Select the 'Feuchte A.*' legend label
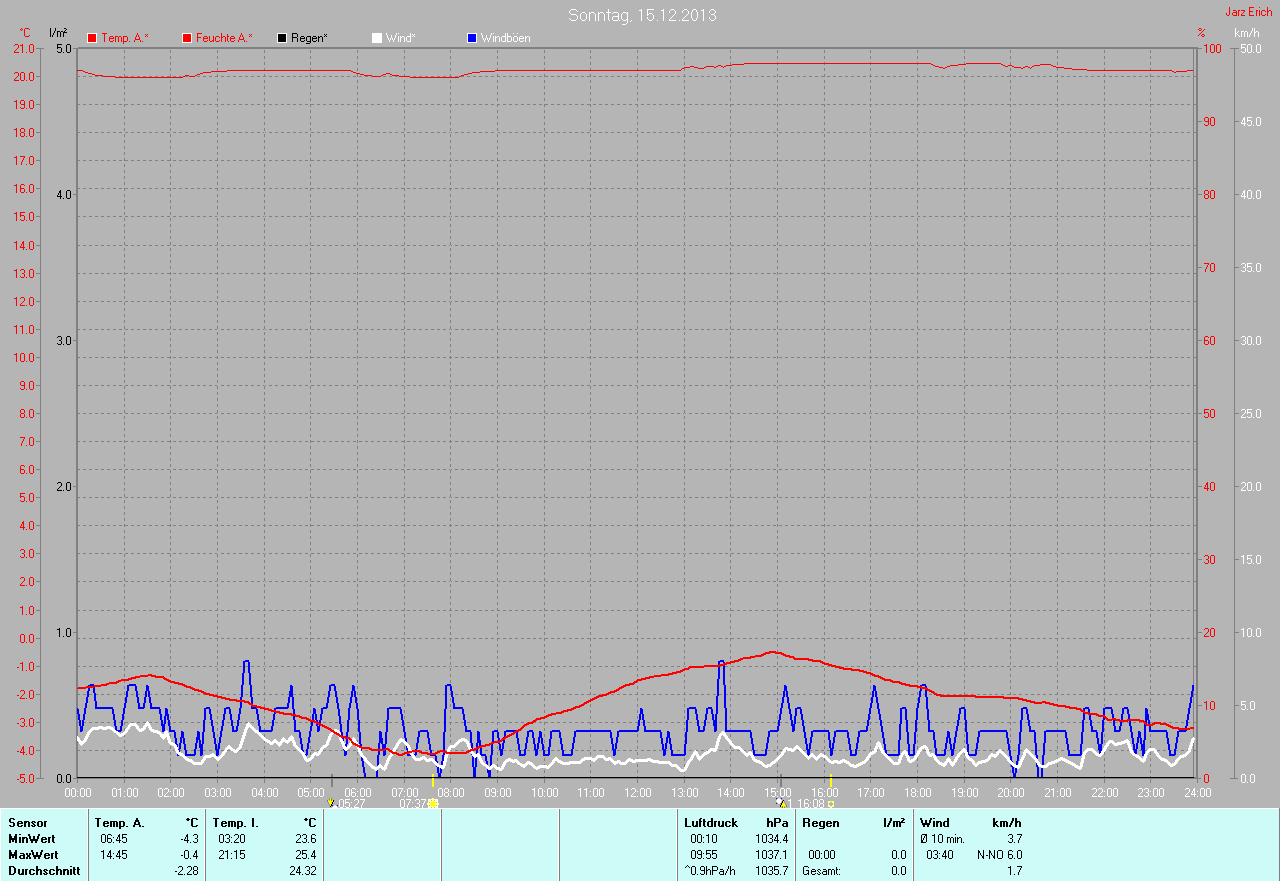The height and width of the screenshot is (881, 1280). click(x=224, y=38)
